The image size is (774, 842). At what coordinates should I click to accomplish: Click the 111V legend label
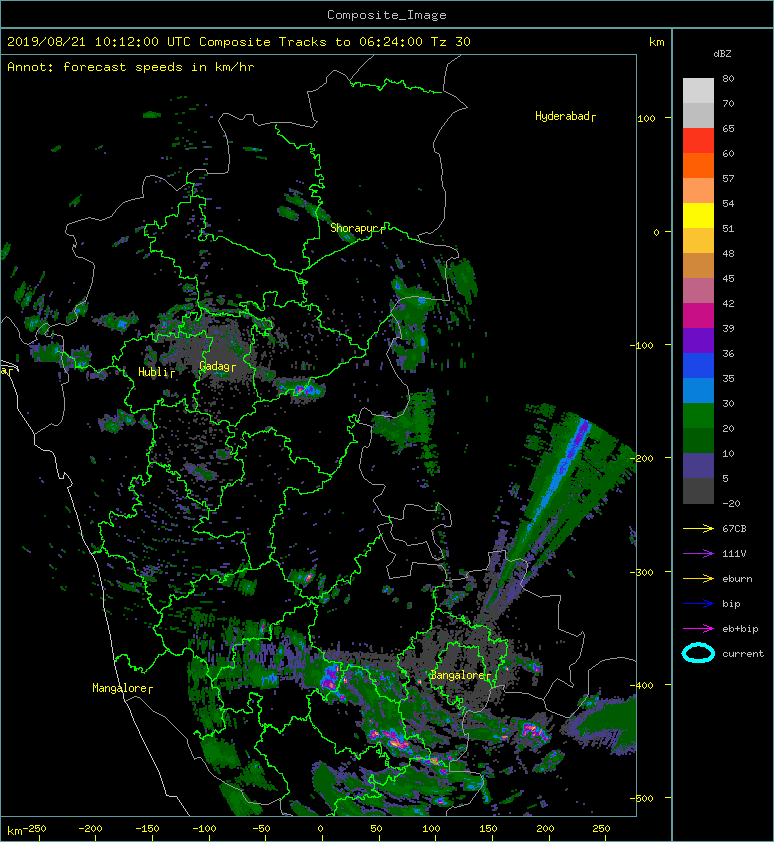(734, 554)
